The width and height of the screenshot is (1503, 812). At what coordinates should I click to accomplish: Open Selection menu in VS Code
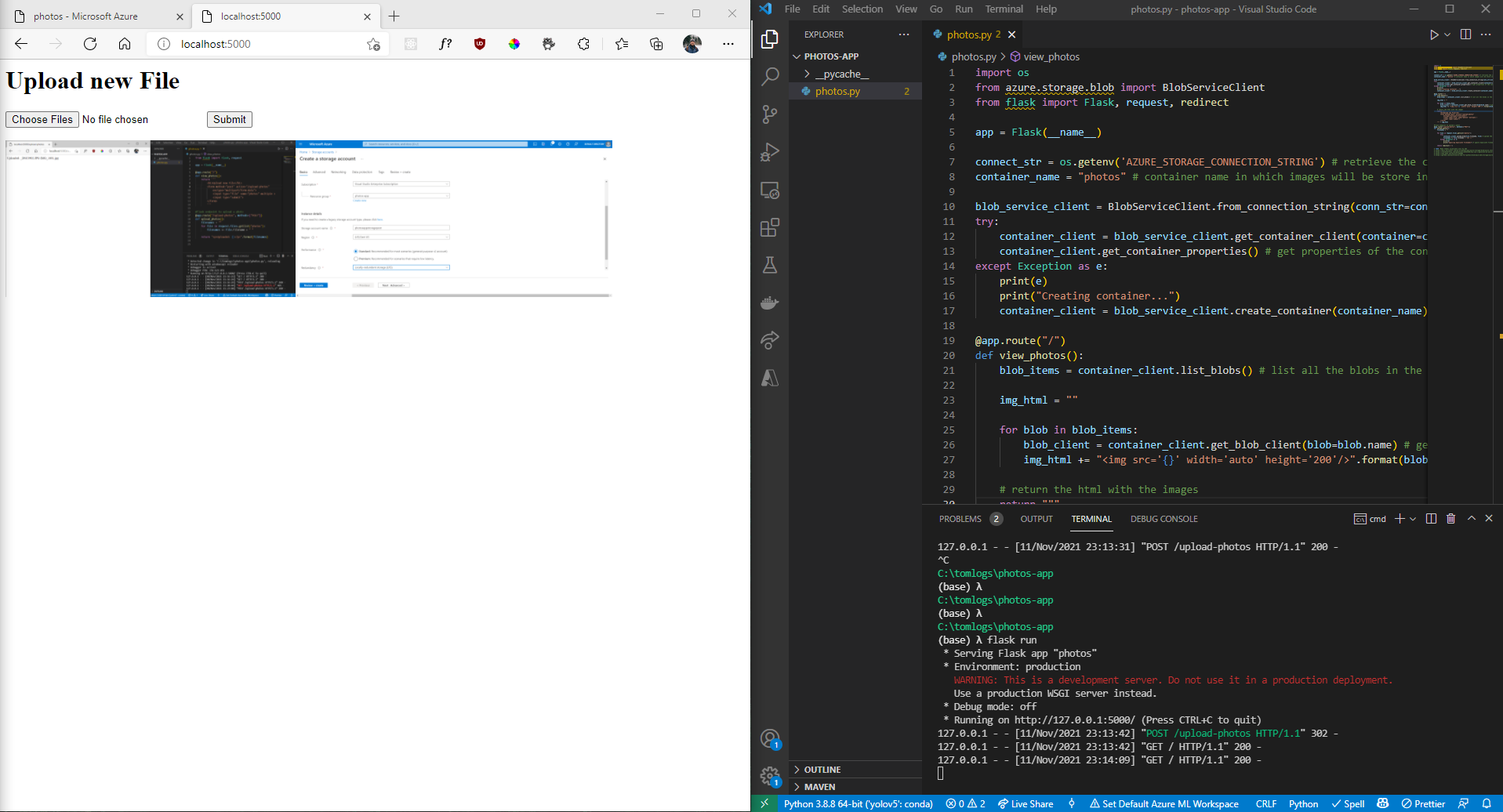pyautogui.click(x=862, y=9)
